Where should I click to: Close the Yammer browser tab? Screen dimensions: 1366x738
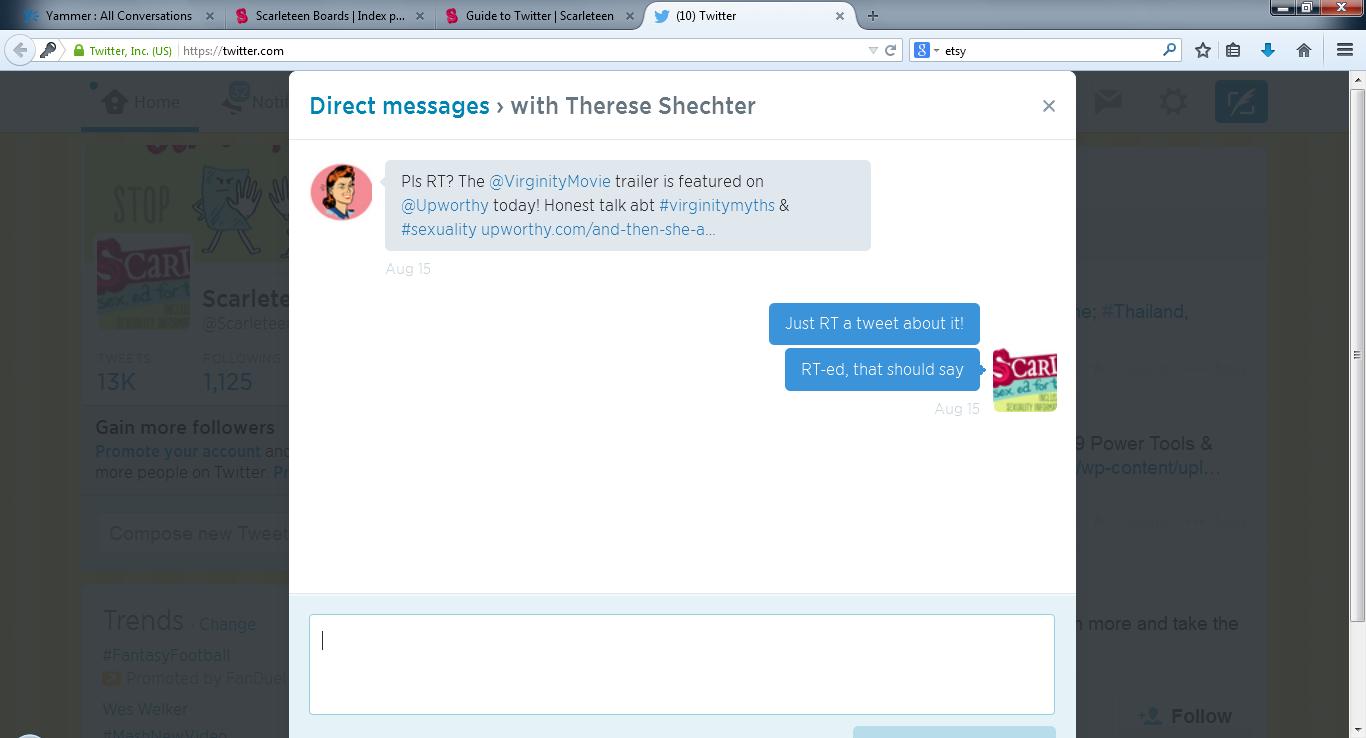[x=210, y=16]
